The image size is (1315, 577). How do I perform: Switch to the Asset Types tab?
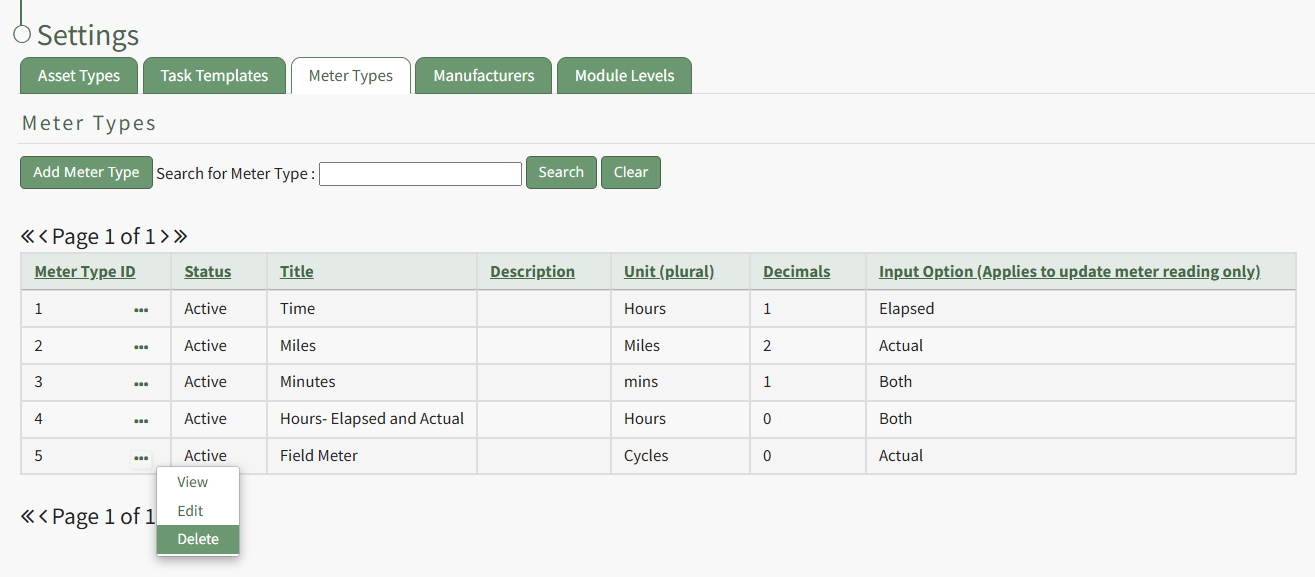(79, 76)
